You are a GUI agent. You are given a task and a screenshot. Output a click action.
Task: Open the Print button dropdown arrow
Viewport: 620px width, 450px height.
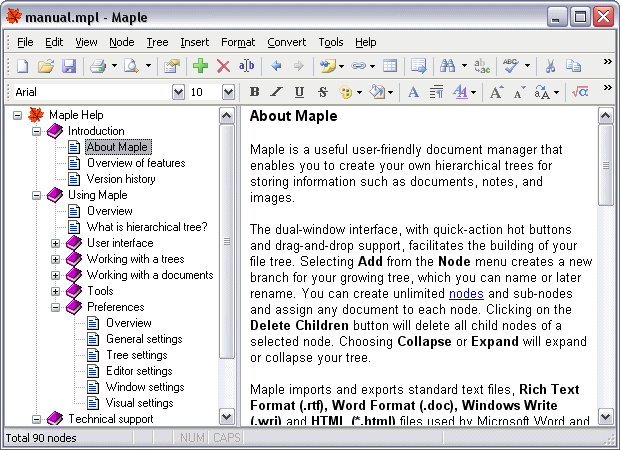pyautogui.click(x=114, y=66)
